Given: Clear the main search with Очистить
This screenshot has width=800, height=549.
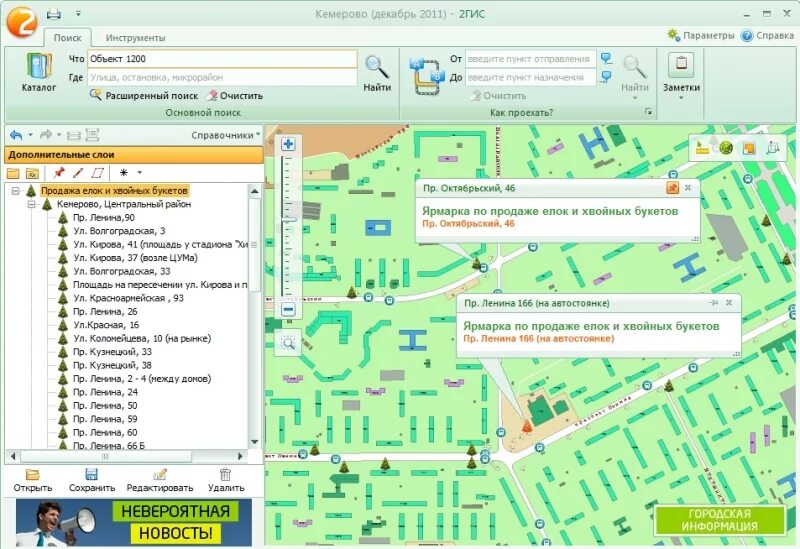Looking at the screenshot, I should coord(235,95).
